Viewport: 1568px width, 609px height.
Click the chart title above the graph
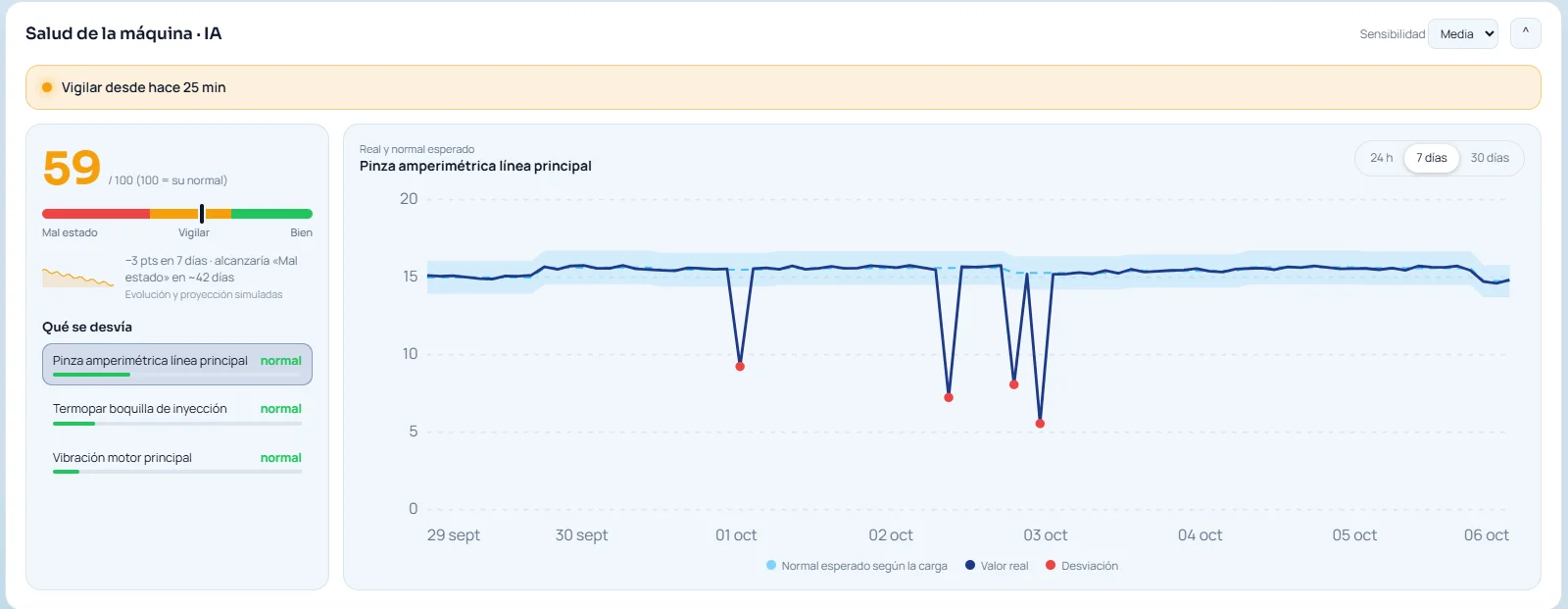click(475, 166)
